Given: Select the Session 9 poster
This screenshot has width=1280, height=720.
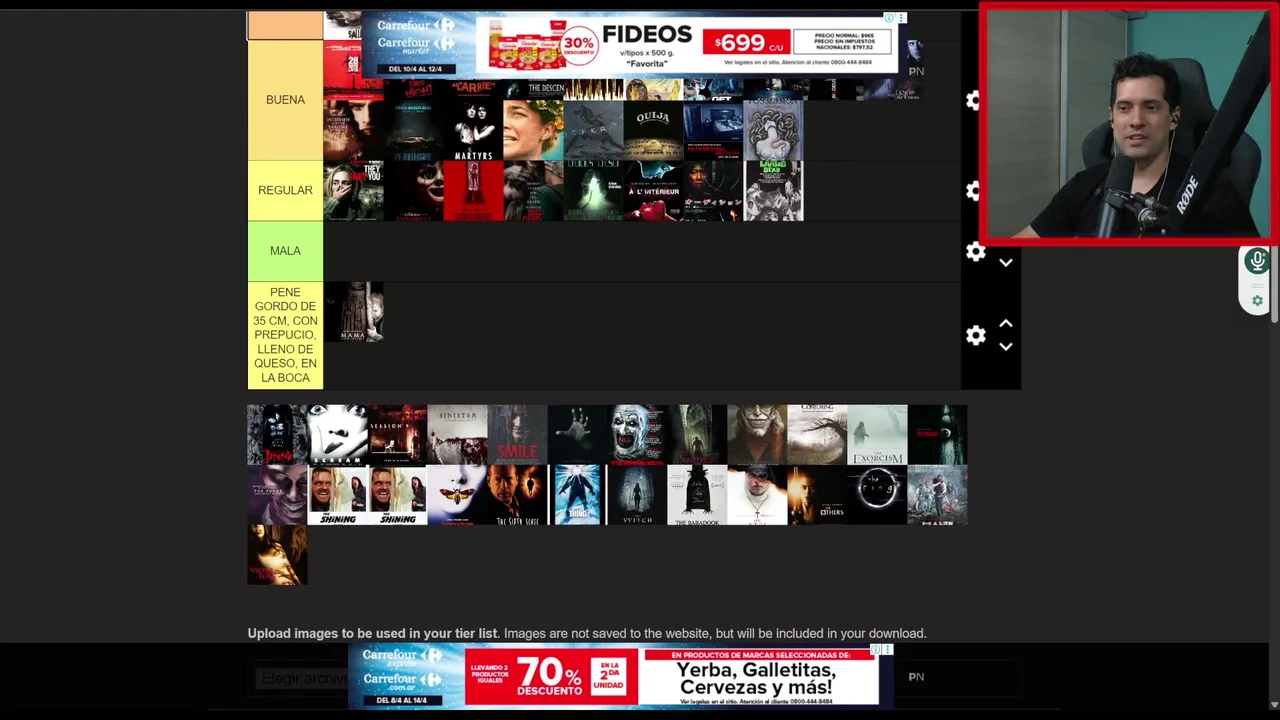Looking at the screenshot, I should pos(397,435).
